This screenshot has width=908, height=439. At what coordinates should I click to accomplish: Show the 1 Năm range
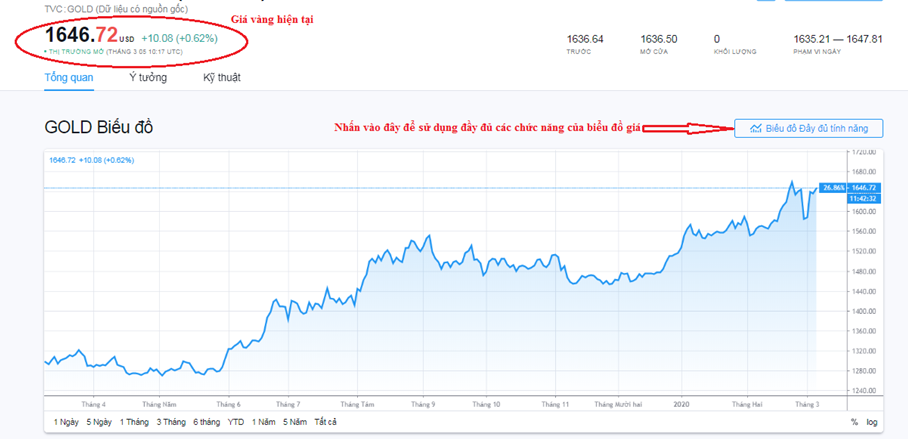click(263, 422)
